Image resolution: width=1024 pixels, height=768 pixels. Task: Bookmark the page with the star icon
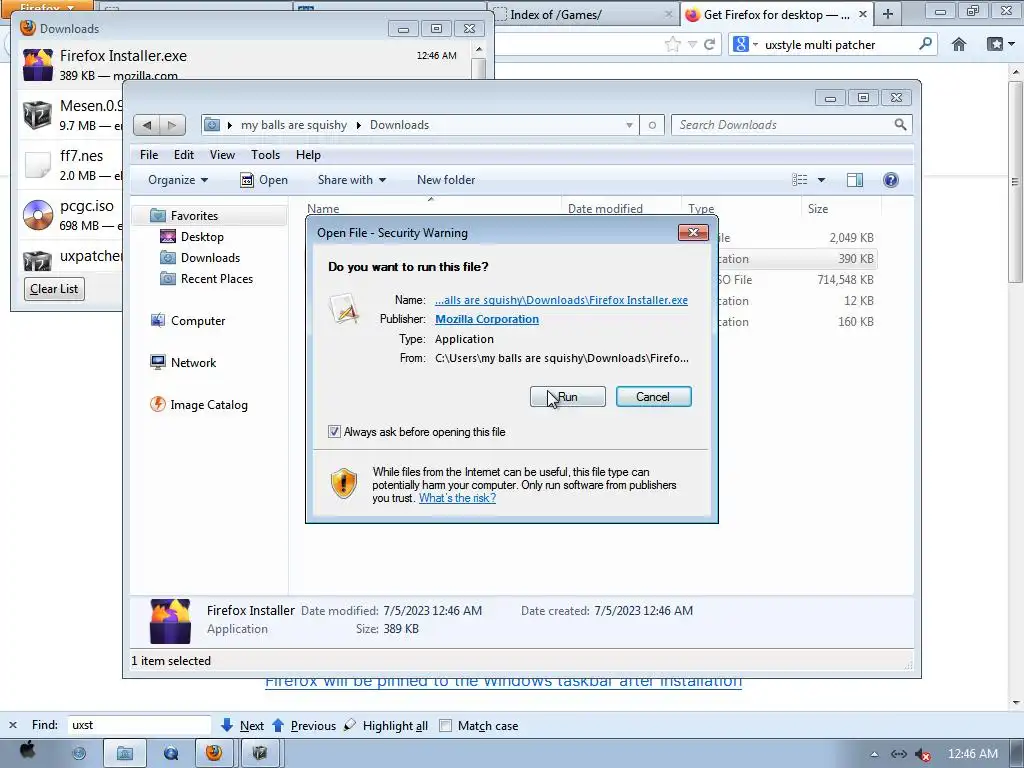[672, 44]
